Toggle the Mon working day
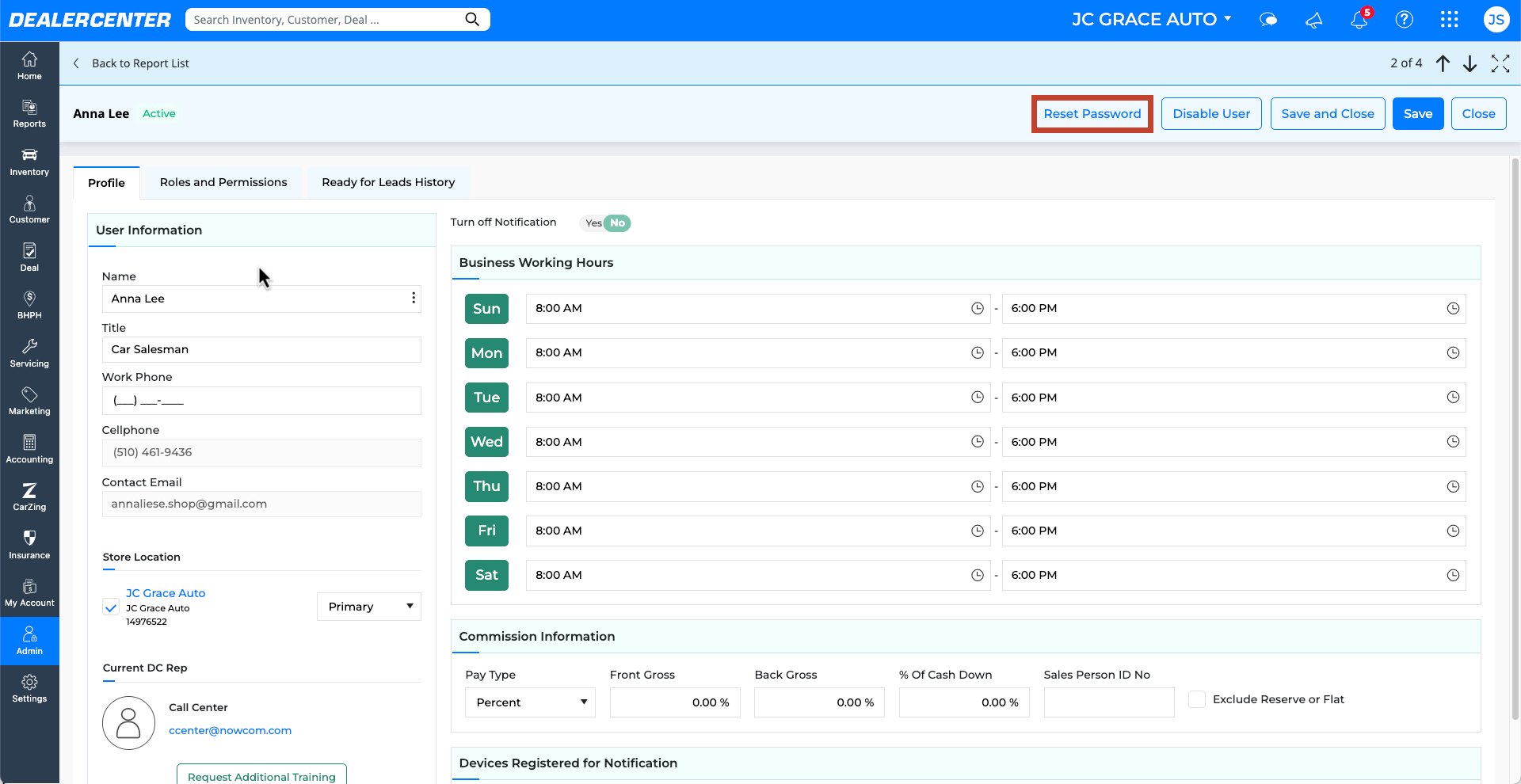 [486, 353]
